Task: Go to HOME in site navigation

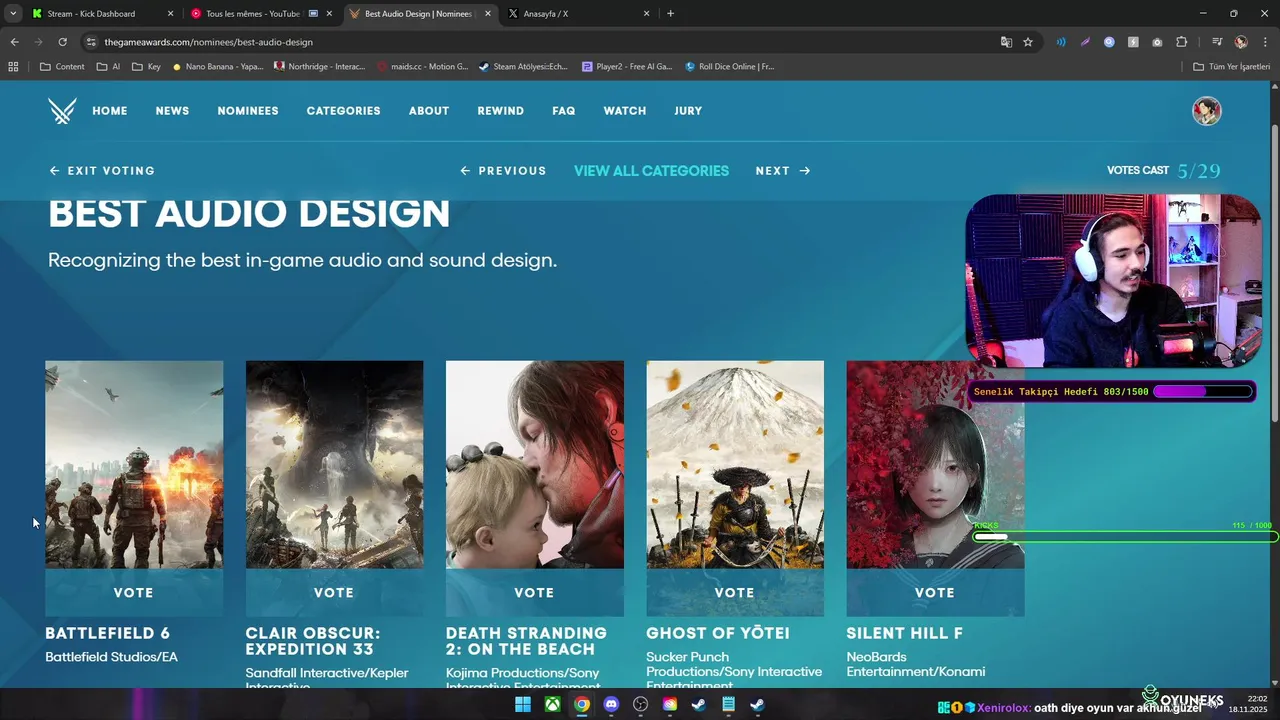Action: click(x=110, y=111)
